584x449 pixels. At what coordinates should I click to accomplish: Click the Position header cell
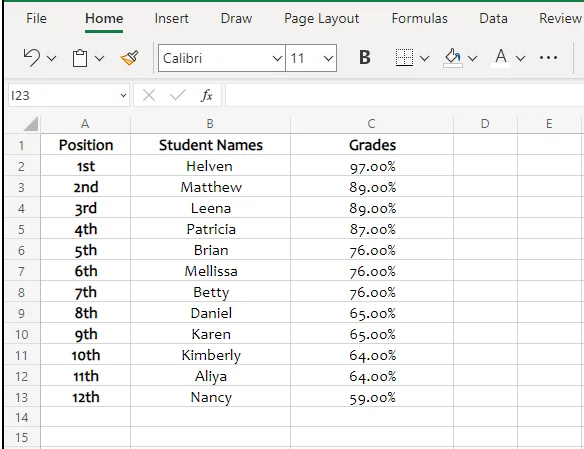coord(86,145)
